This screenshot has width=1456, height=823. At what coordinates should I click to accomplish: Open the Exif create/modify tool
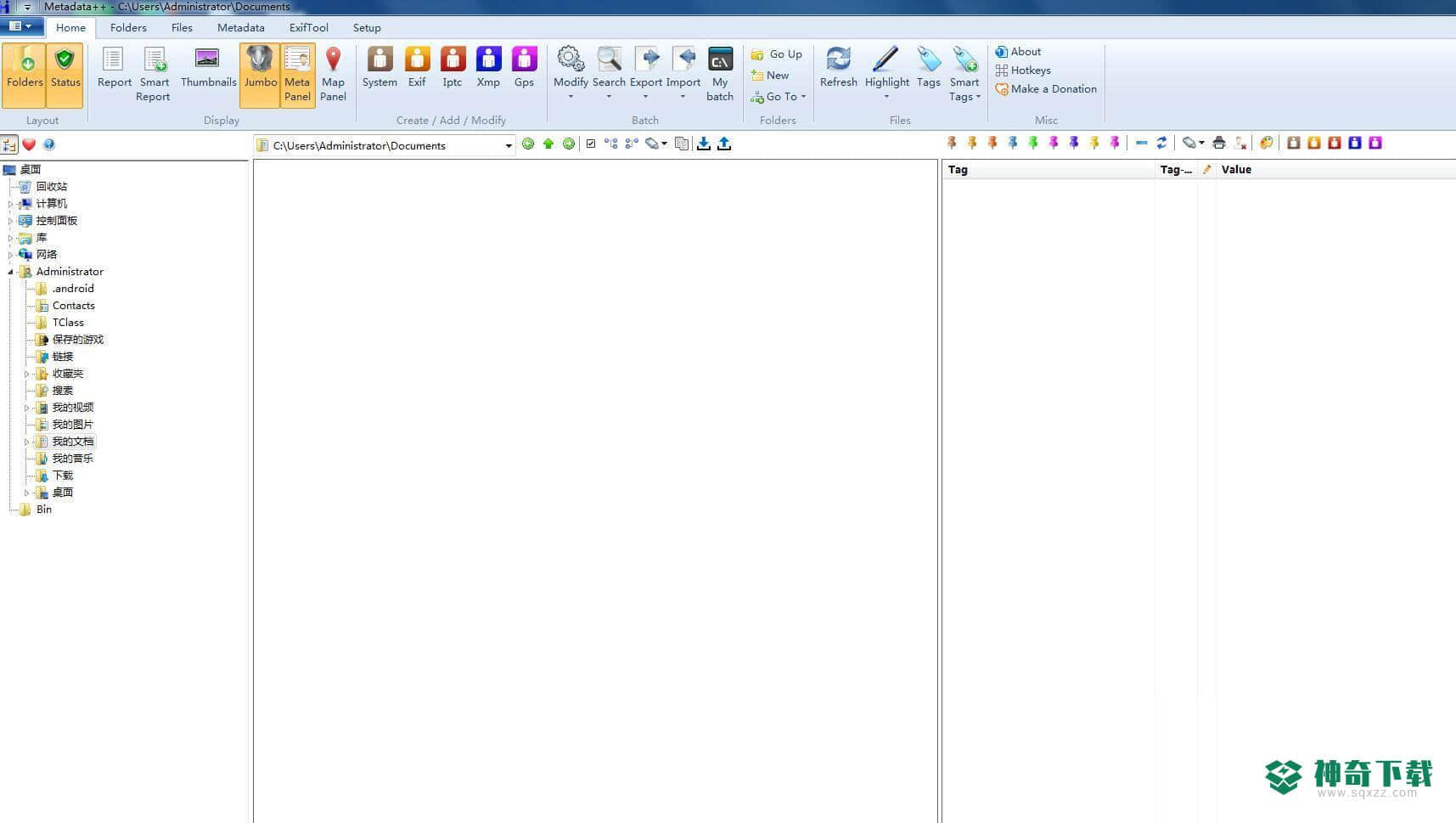[x=417, y=68]
